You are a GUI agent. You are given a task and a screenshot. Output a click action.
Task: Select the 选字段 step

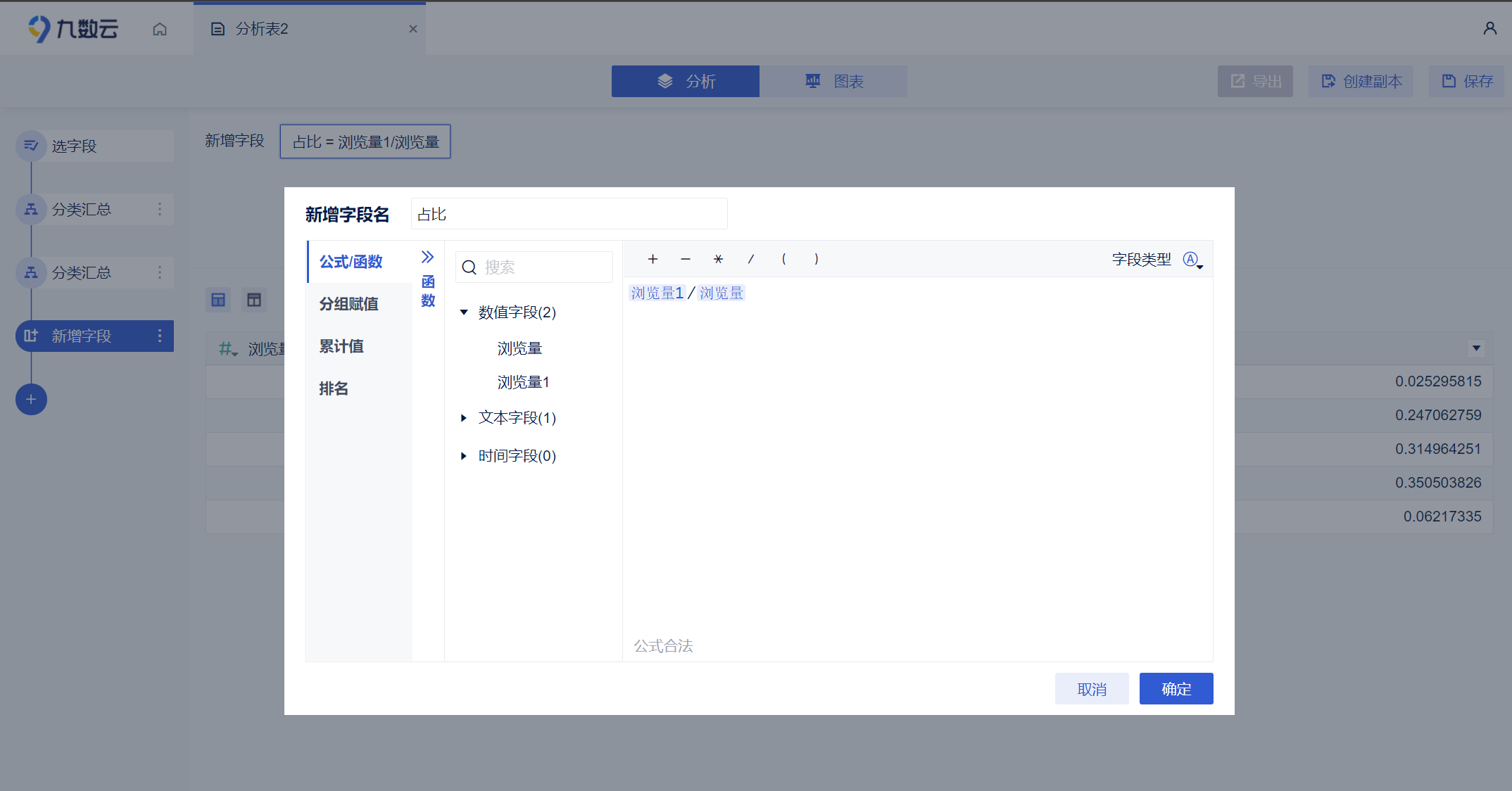(95, 146)
